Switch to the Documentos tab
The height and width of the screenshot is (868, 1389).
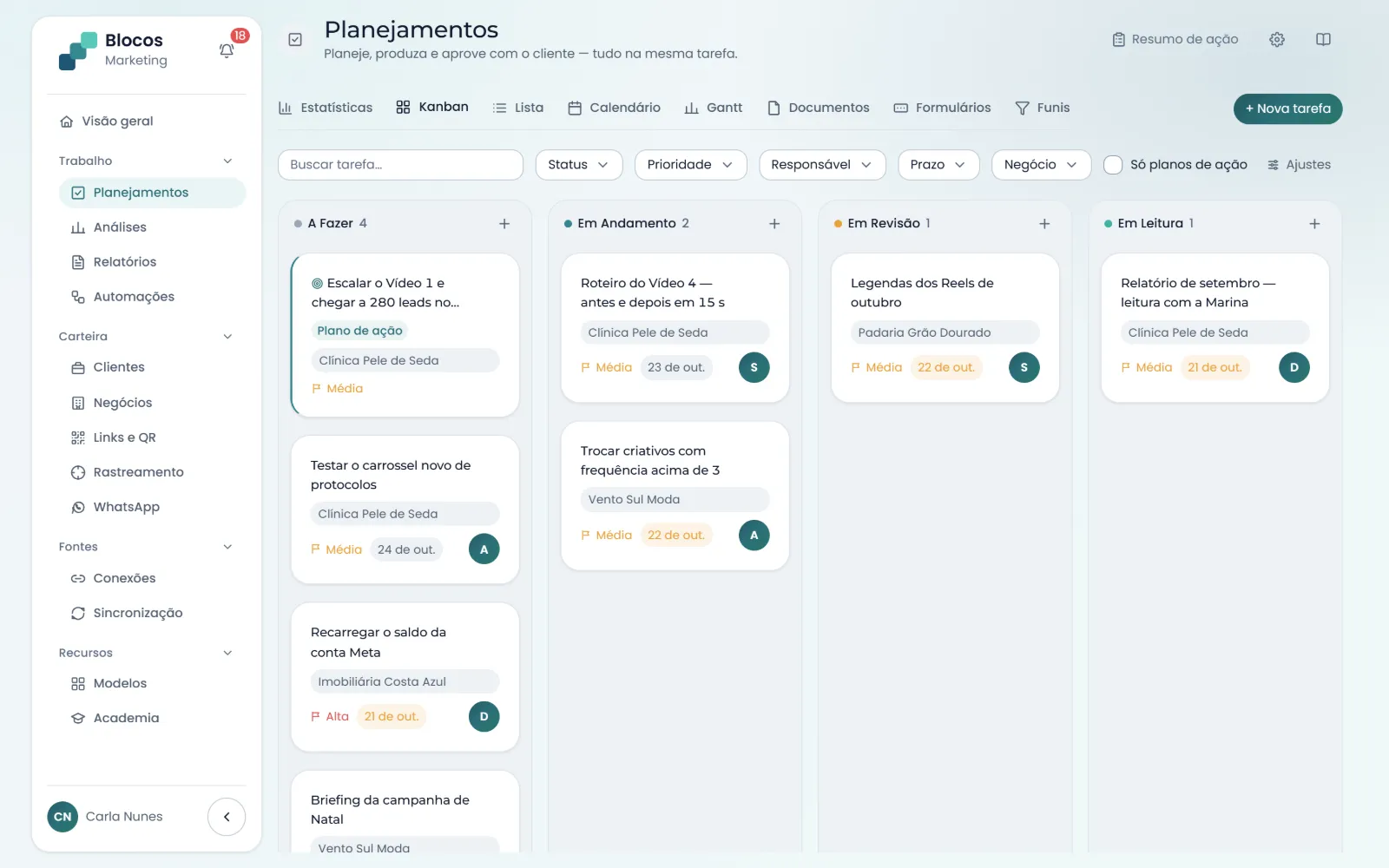click(x=819, y=108)
